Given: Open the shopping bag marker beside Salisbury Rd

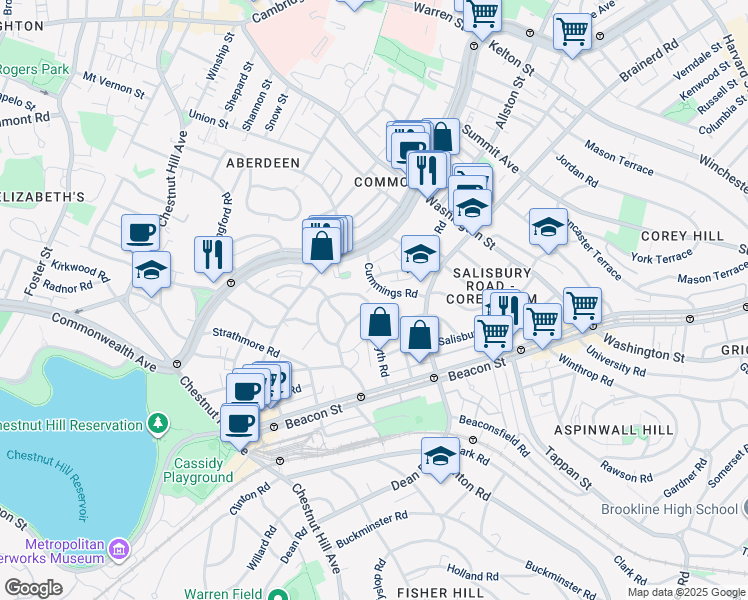Looking at the screenshot, I should (x=419, y=335).
